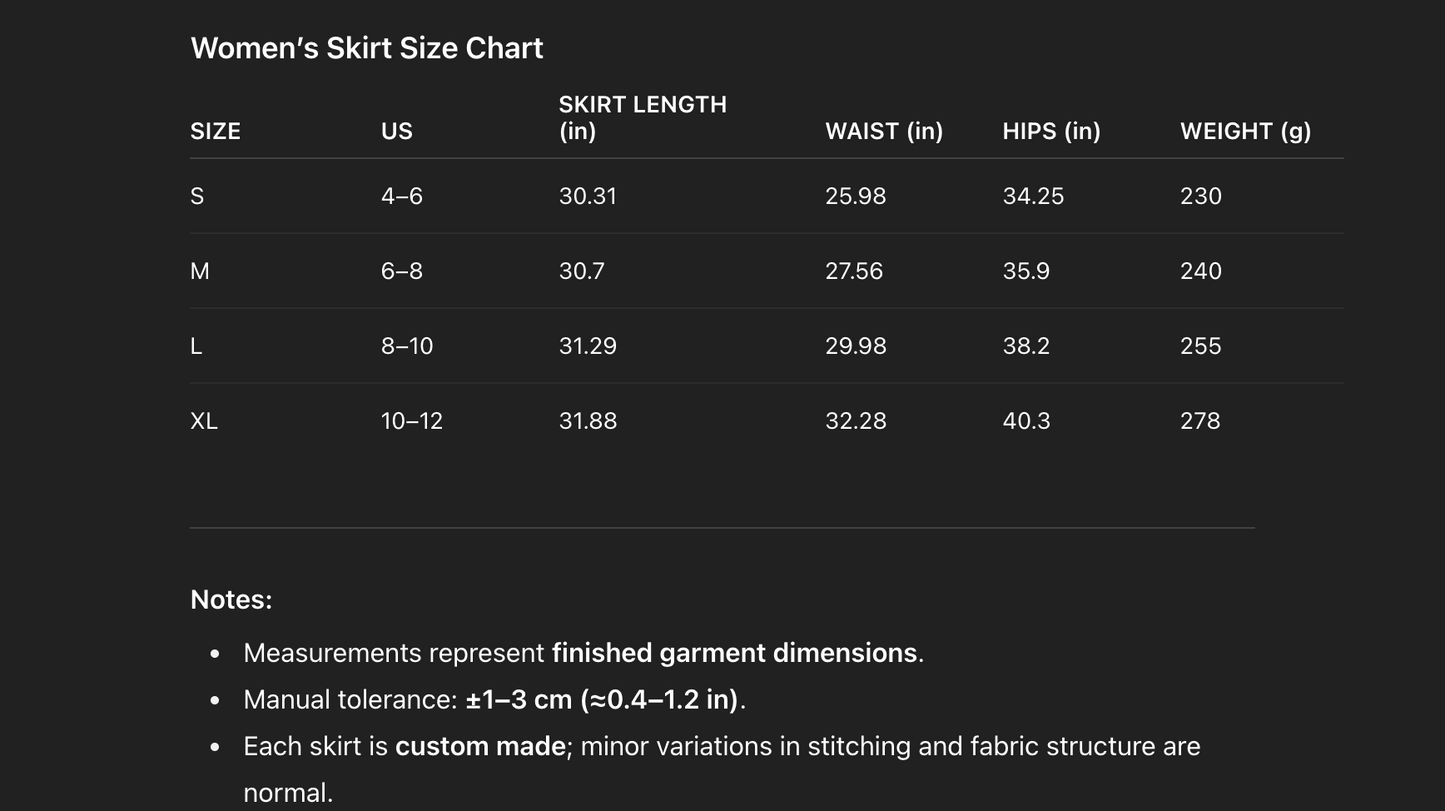Viewport: 1445px width, 811px height.
Task: Click the HIPS (in) column header
Action: (1051, 131)
